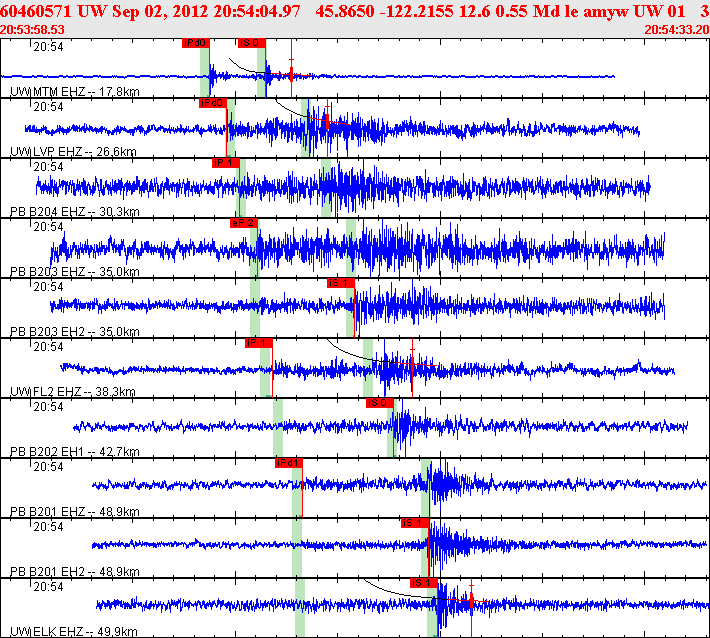Screen dimensions: 710x638
Task: Click the latitude value 45.8650
Action: pyautogui.click(x=345, y=11)
